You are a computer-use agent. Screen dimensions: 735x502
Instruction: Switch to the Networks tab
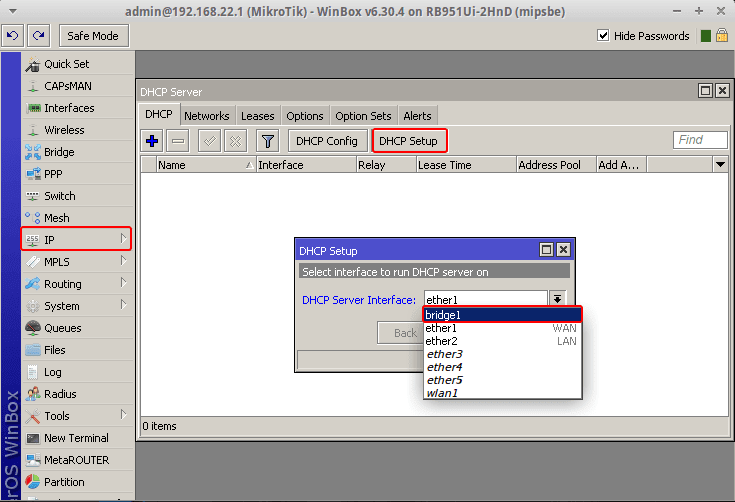207,116
